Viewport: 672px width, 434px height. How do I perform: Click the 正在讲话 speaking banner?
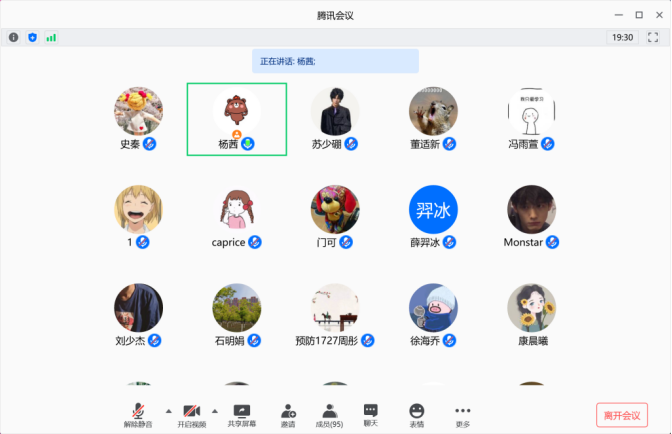click(335, 61)
